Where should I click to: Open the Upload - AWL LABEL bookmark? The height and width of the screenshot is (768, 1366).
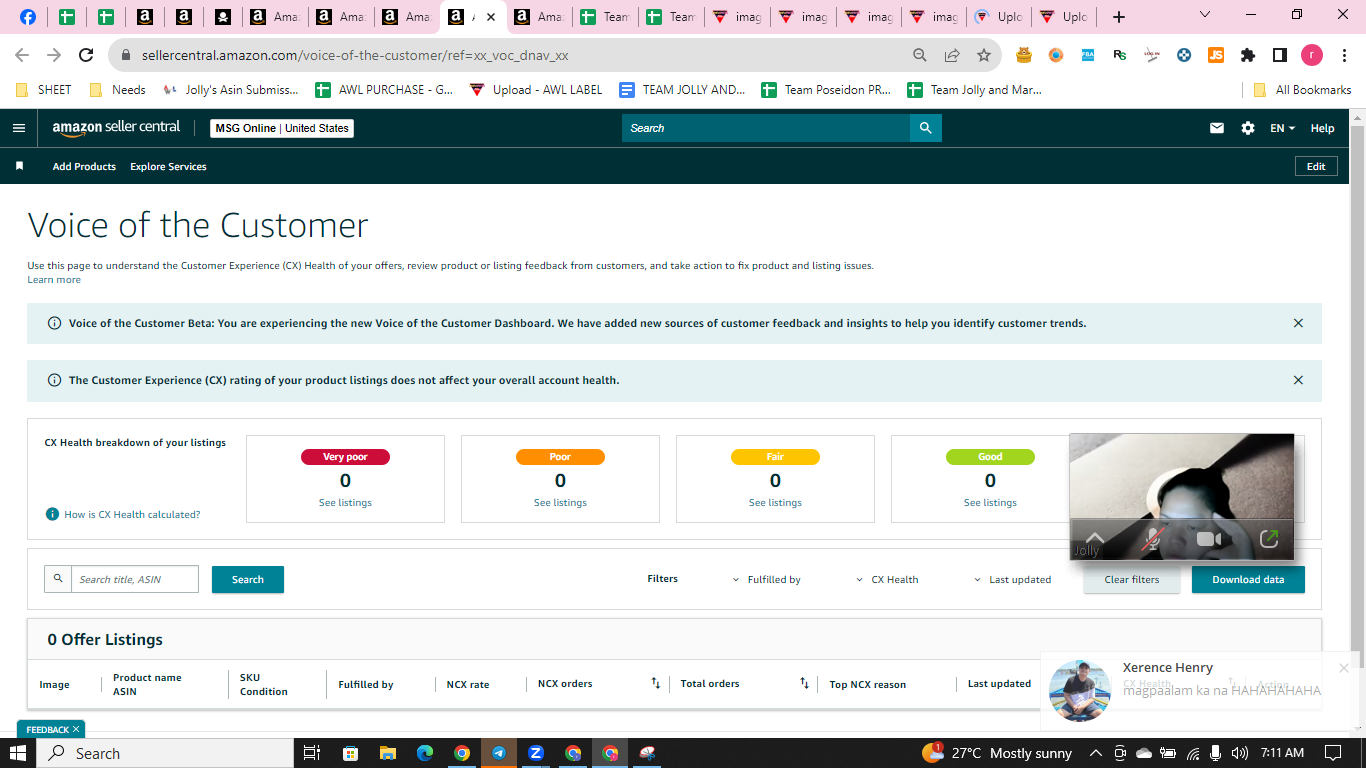536,90
